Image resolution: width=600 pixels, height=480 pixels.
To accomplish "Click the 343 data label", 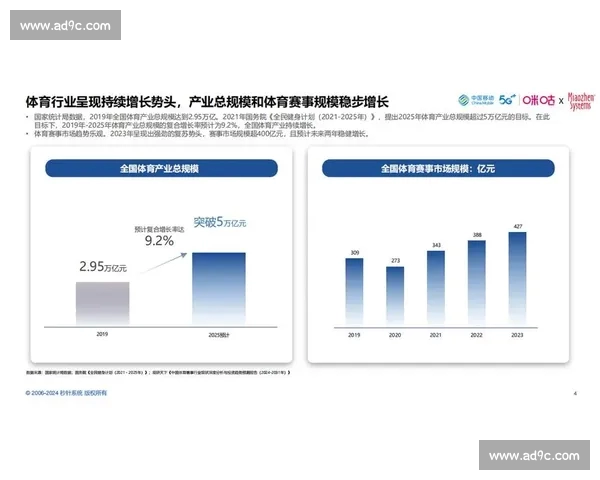I will 436,245.
